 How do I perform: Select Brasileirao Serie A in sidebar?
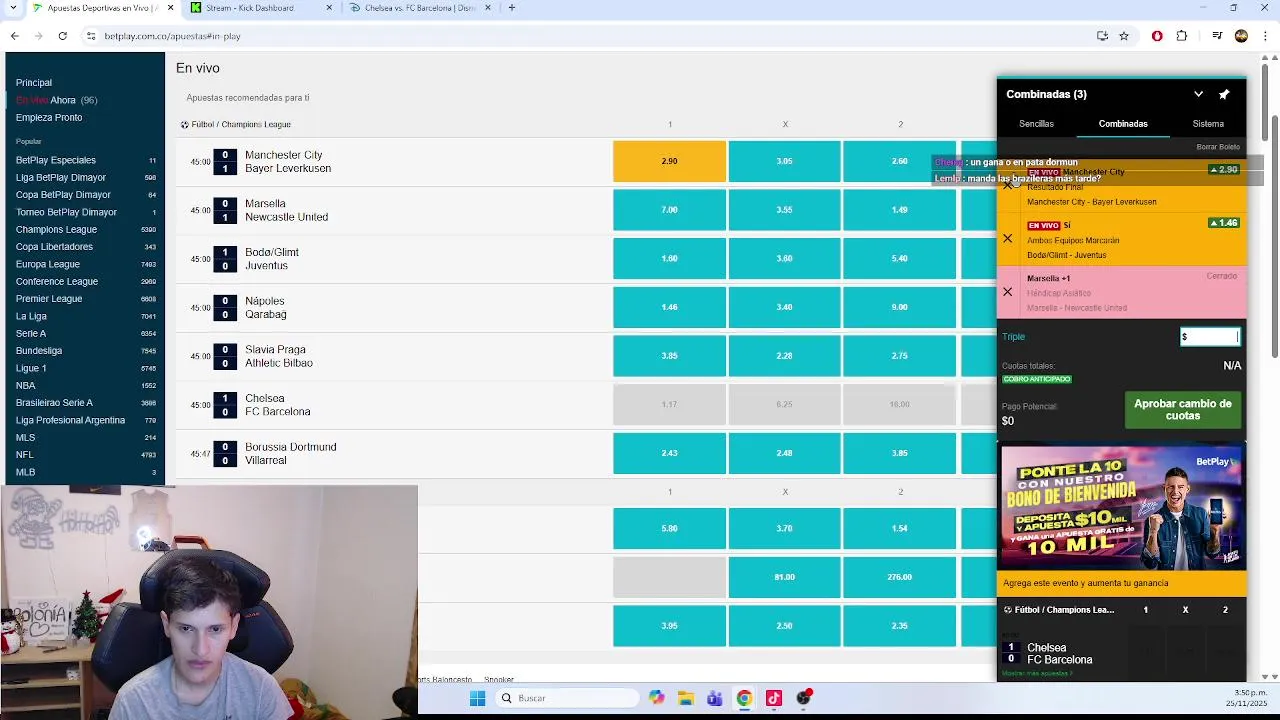[54, 403]
